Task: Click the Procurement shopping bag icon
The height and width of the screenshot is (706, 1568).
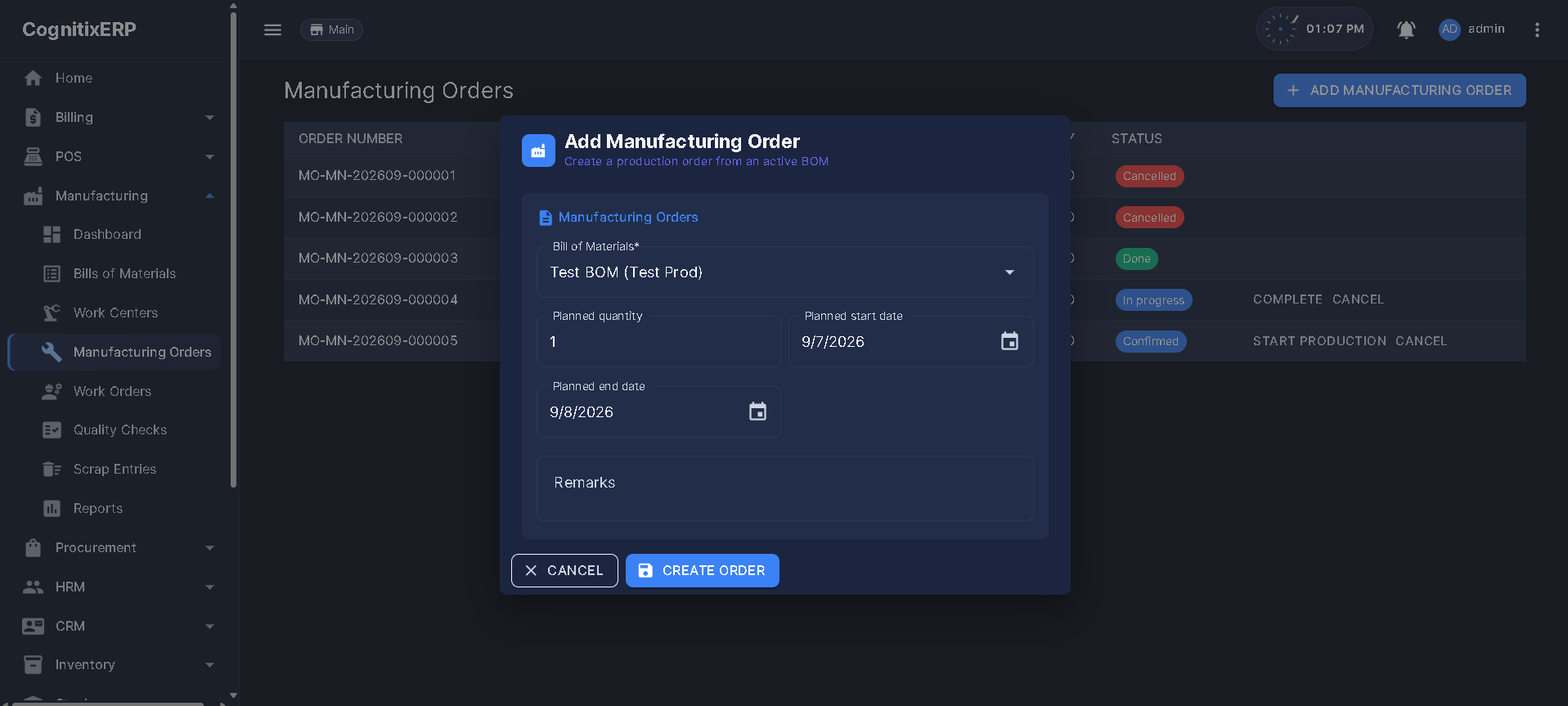Action: point(33,547)
